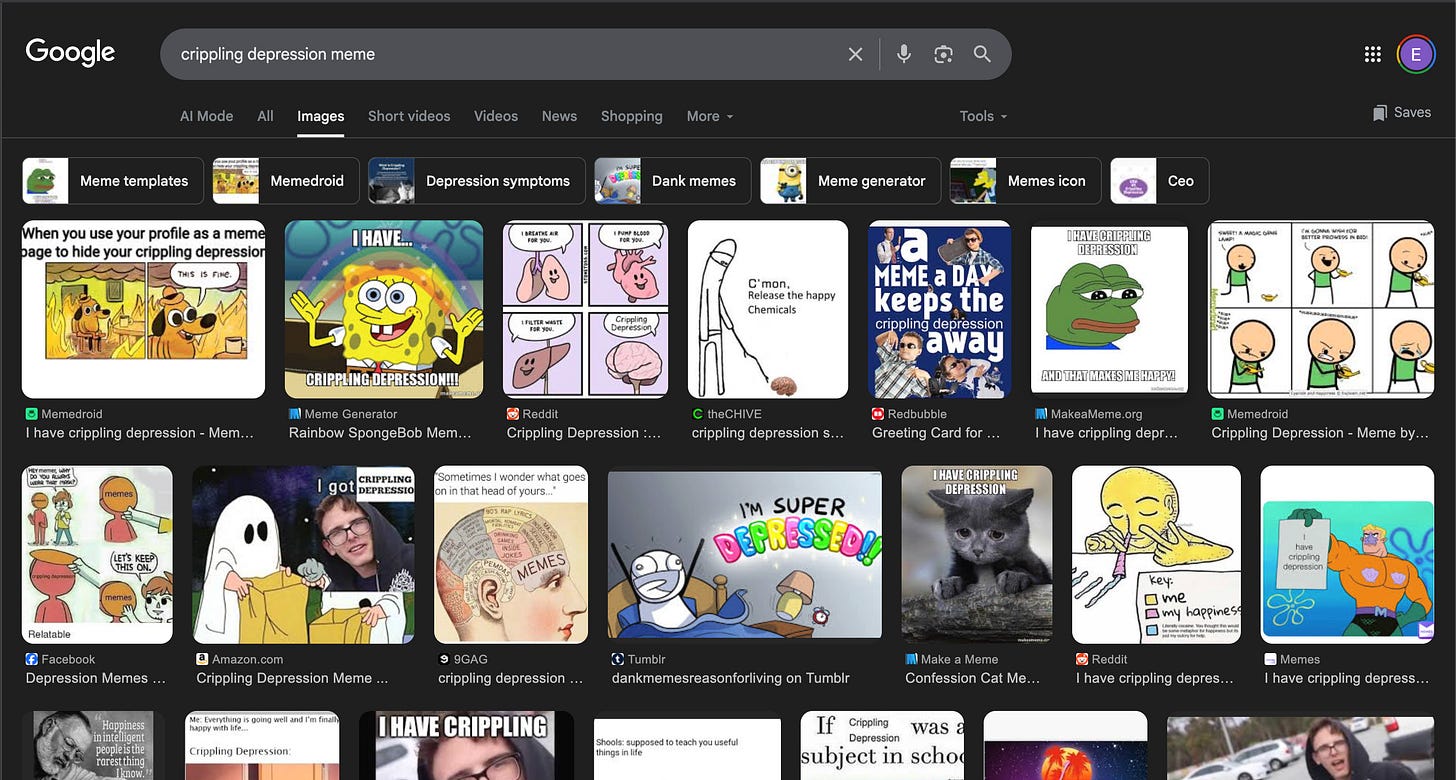1456x780 pixels.
Task: Open the Mermaid Man sign meme
Action: 1347,555
